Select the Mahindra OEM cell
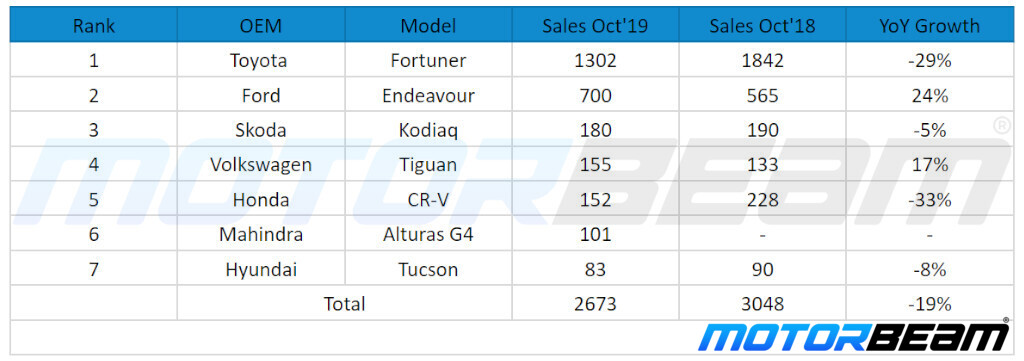Viewport: 1024px width, 361px height. pos(261,234)
